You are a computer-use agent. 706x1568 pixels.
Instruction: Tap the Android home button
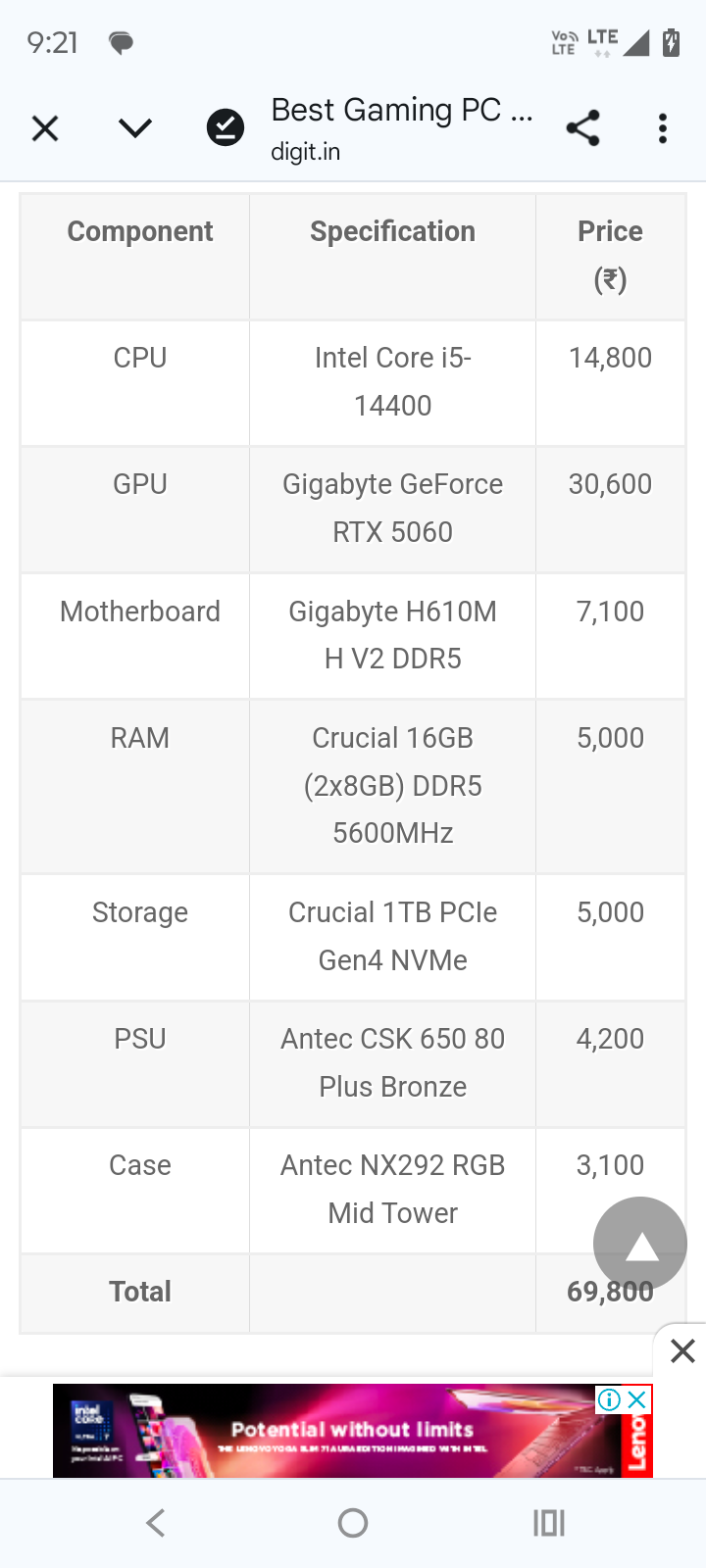tap(353, 1522)
